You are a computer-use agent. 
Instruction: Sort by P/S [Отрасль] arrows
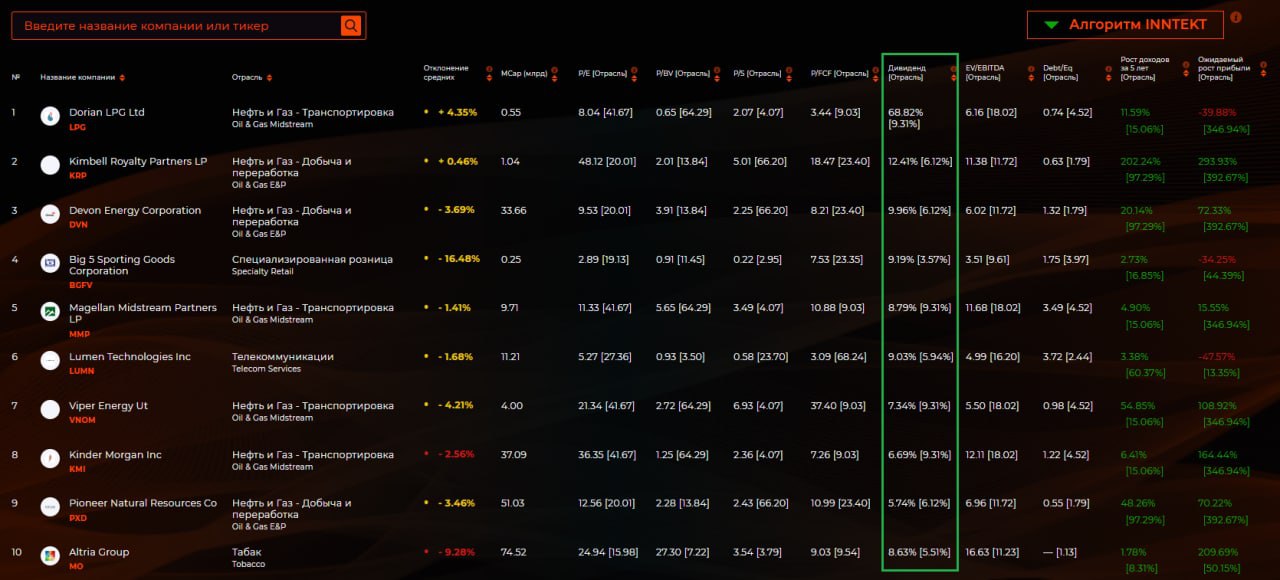pos(791,79)
